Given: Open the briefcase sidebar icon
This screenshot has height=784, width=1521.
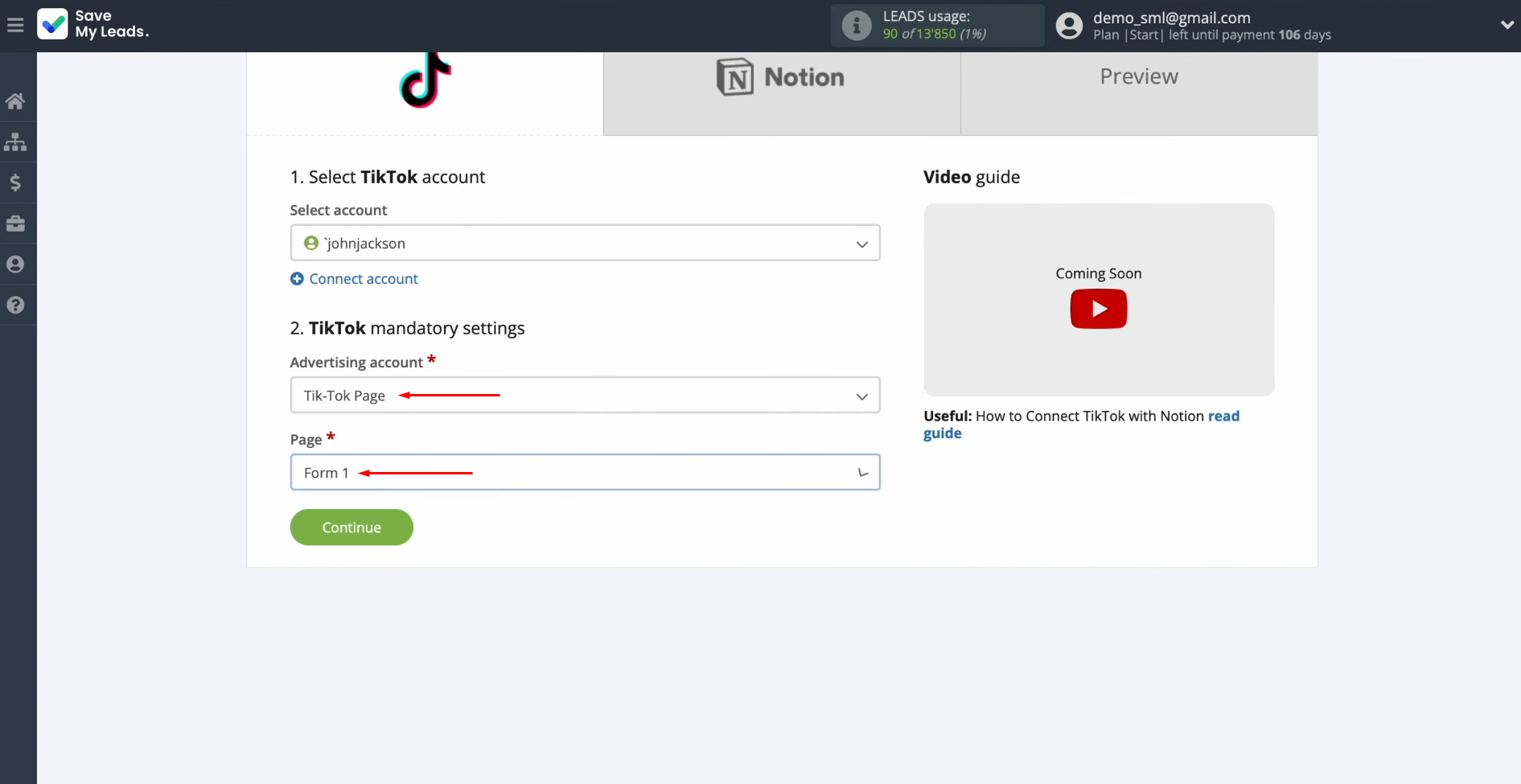Looking at the screenshot, I should pyautogui.click(x=15, y=224).
